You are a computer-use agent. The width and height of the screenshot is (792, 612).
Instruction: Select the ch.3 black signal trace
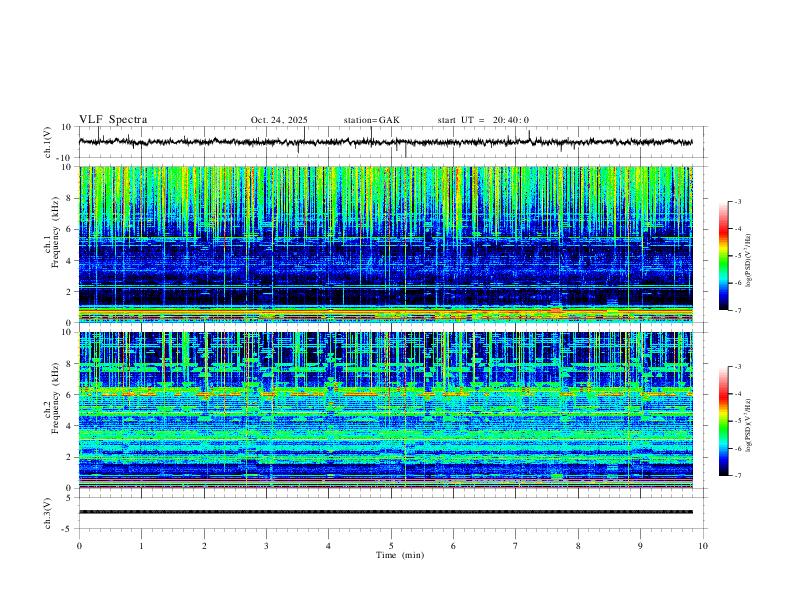click(386, 512)
